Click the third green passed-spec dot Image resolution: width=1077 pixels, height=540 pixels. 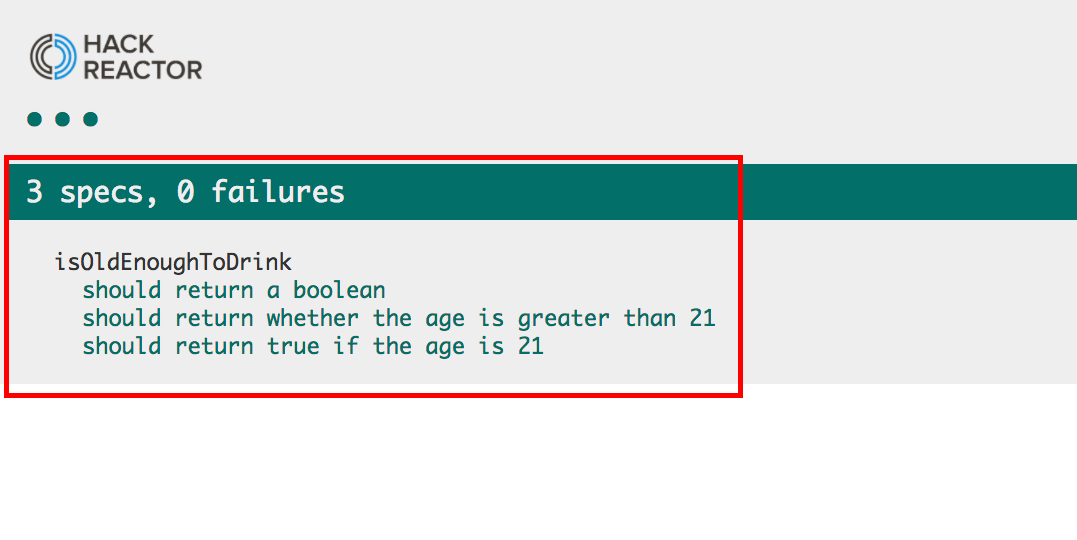click(91, 120)
